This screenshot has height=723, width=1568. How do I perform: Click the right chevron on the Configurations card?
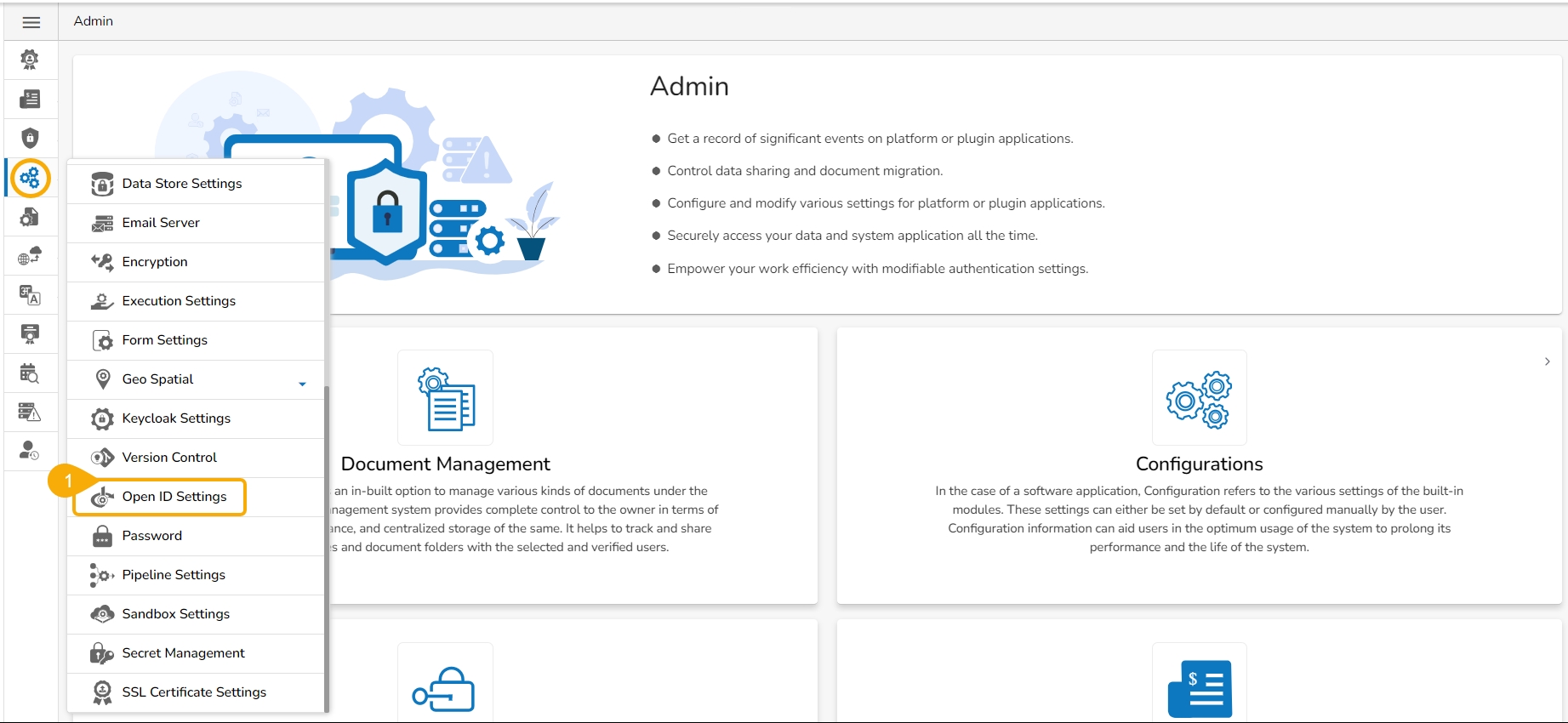tap(1548, 361)
